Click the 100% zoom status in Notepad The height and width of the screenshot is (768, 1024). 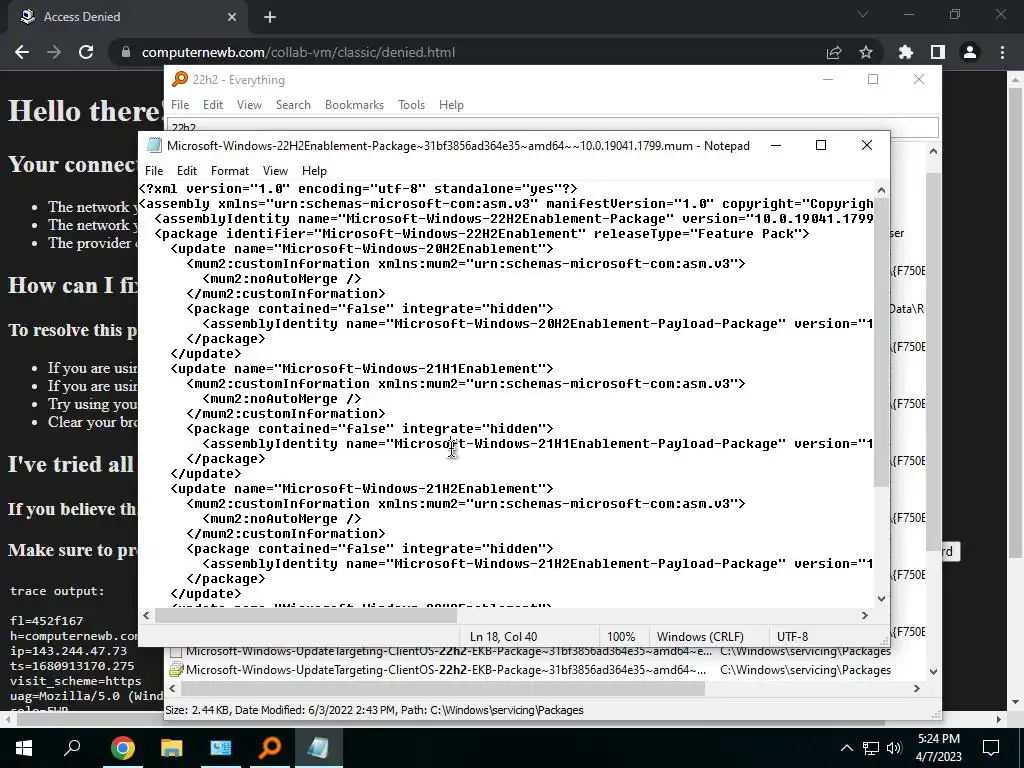point(621,636)
